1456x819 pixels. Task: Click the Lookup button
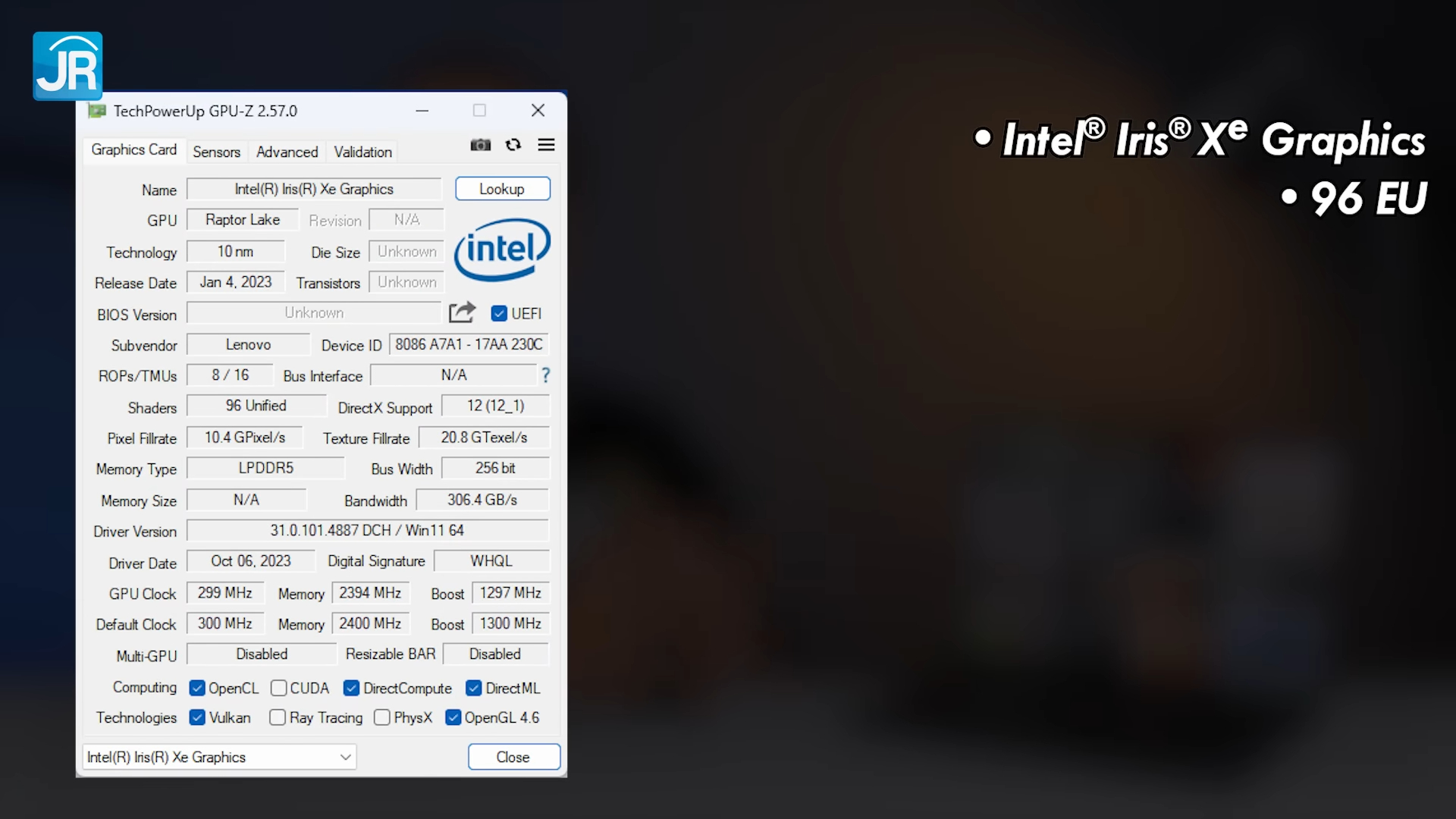502,189
